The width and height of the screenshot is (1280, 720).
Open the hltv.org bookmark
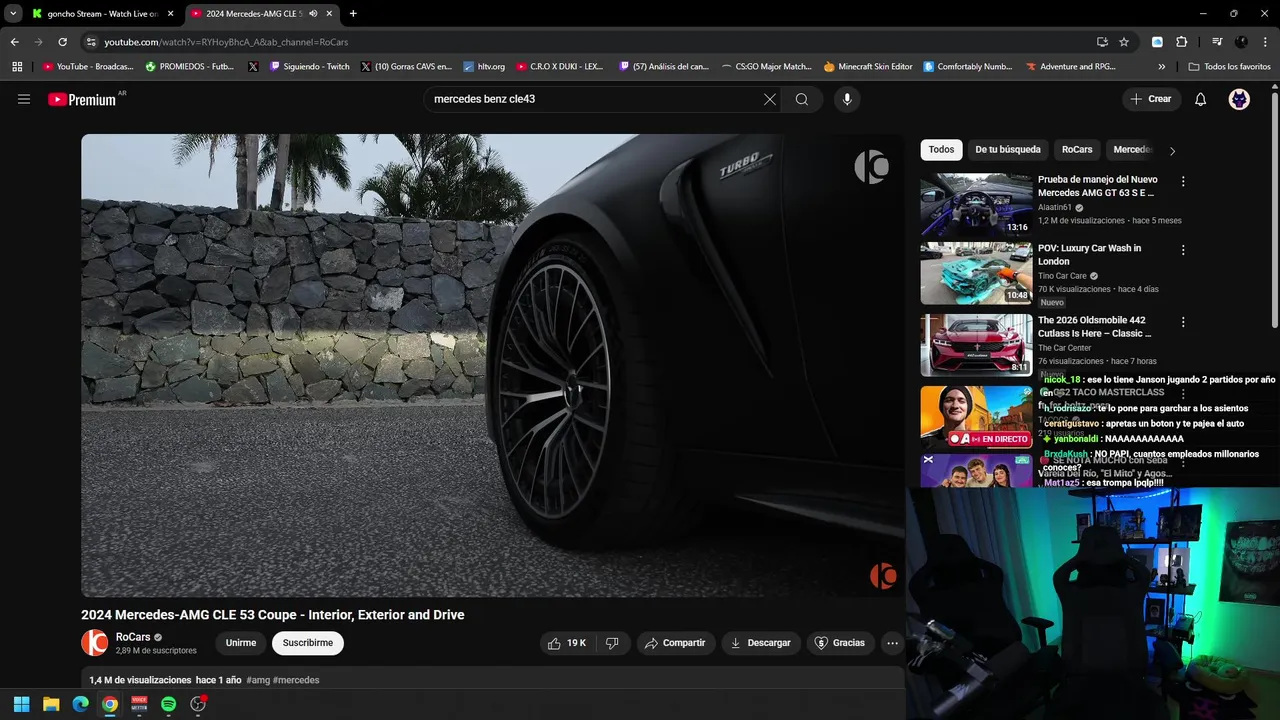point(484,67)
